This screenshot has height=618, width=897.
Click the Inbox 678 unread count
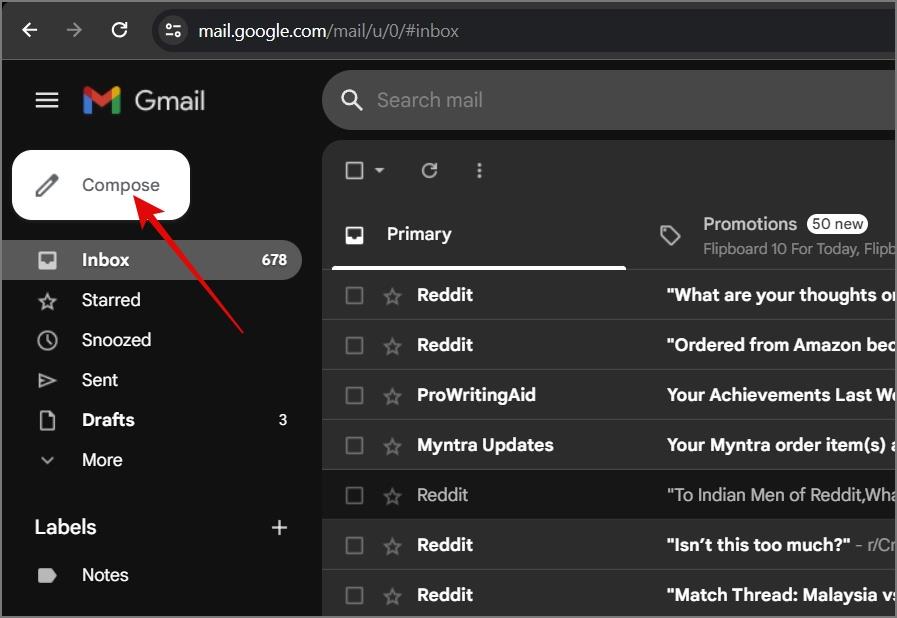(x=274, y=260)
